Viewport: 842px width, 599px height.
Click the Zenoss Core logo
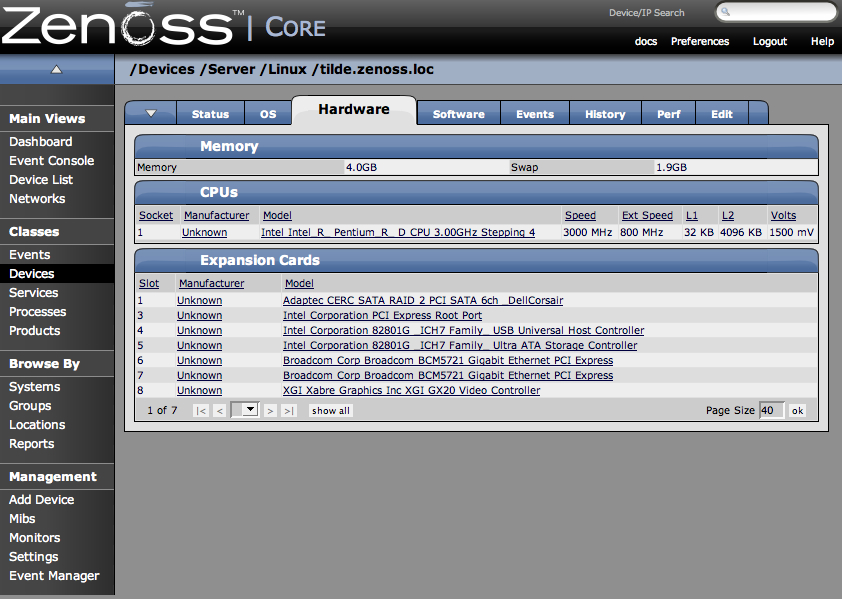(164, 25)
